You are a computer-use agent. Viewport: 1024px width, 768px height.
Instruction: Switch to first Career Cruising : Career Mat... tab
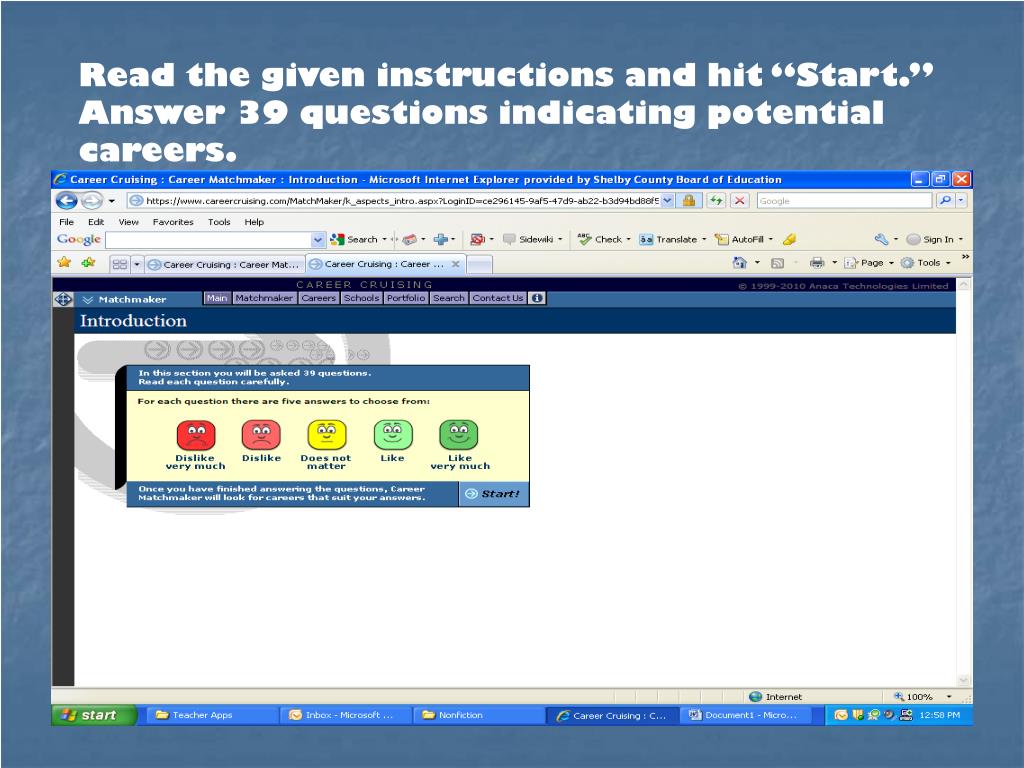pos(224,264)
